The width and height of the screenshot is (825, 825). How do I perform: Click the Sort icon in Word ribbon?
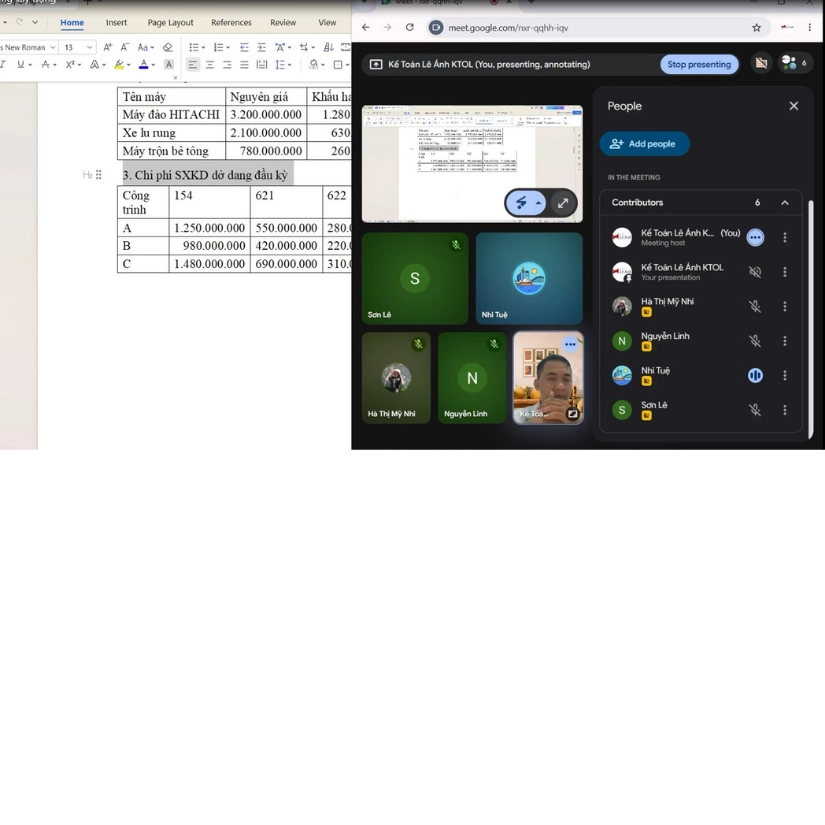[328, 47]
